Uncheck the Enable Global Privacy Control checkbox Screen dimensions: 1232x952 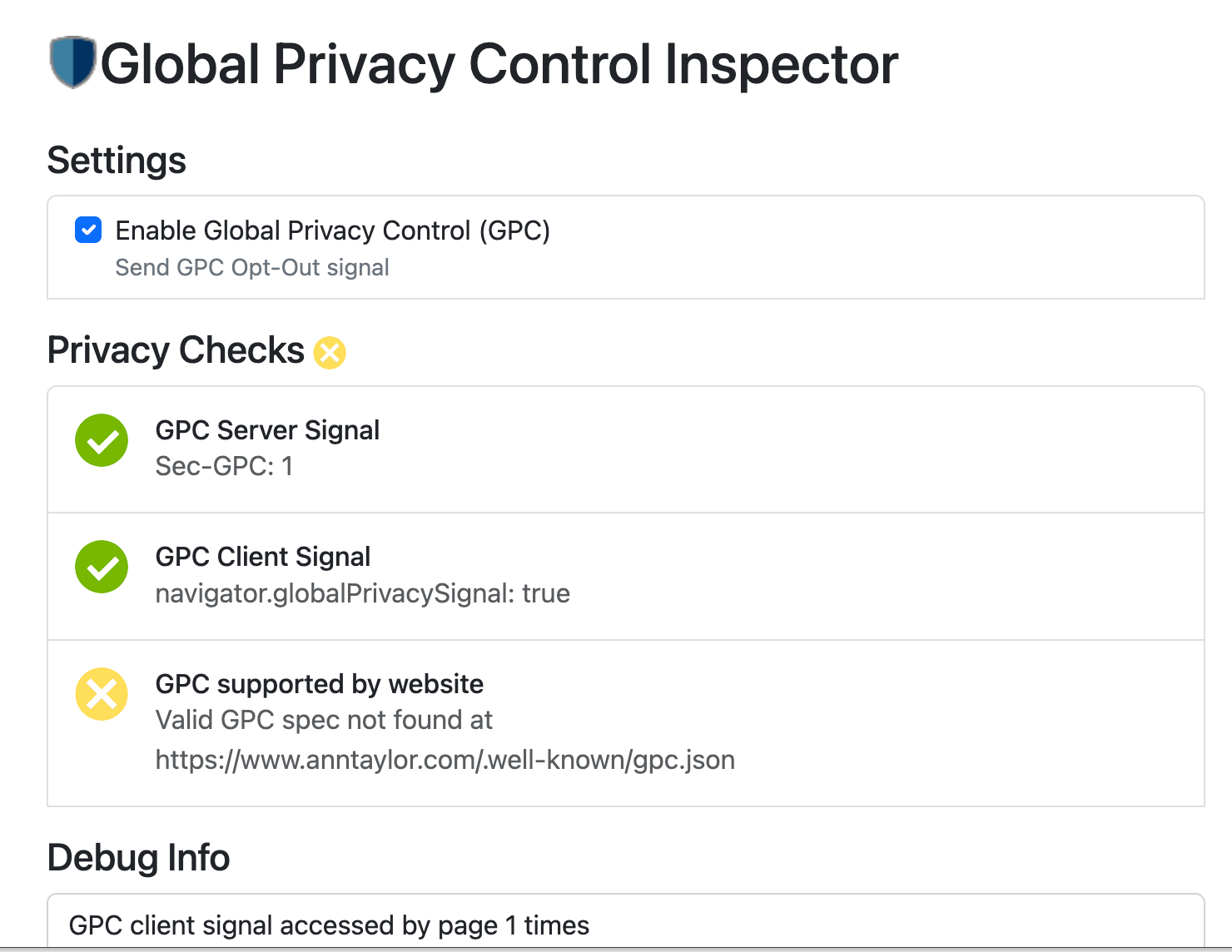click(88, 230)
